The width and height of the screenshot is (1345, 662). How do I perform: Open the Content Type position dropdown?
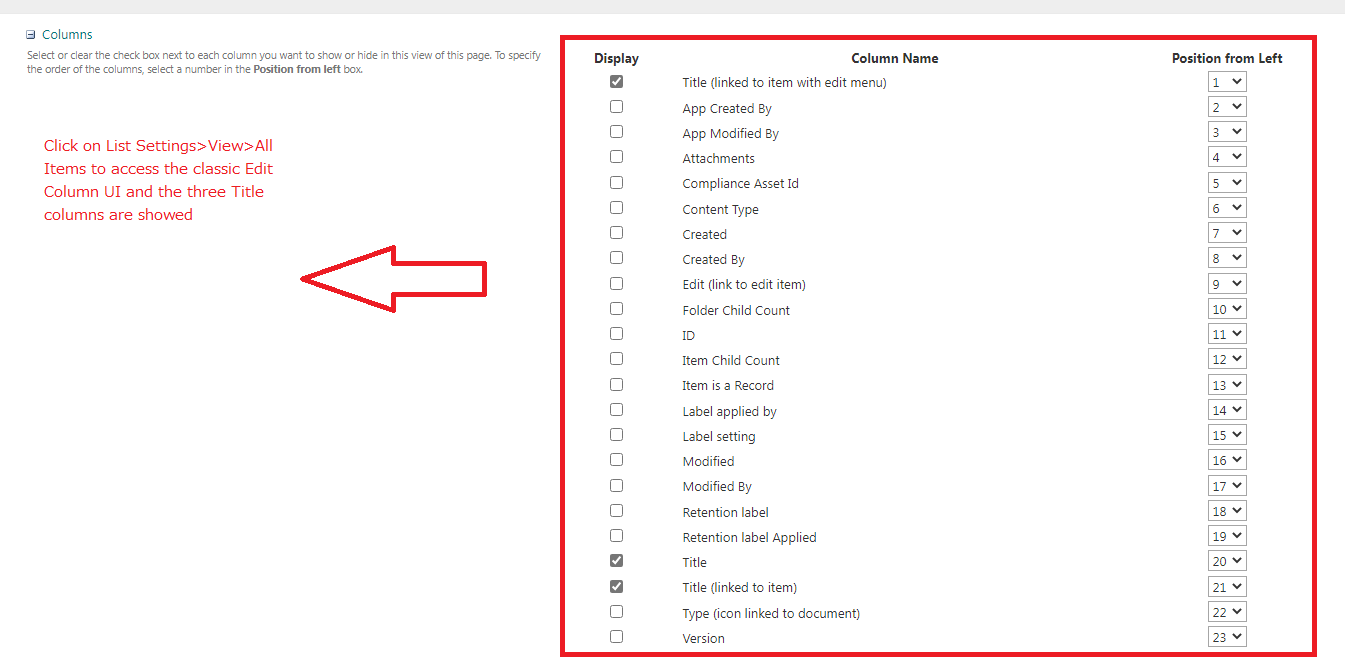pyautogui.click(x=1227, y=208)
